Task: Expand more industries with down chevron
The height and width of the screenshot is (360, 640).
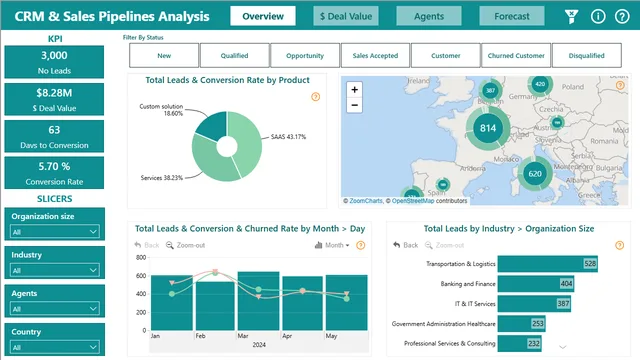Action: pyautogui.click(x=563, y=347)
